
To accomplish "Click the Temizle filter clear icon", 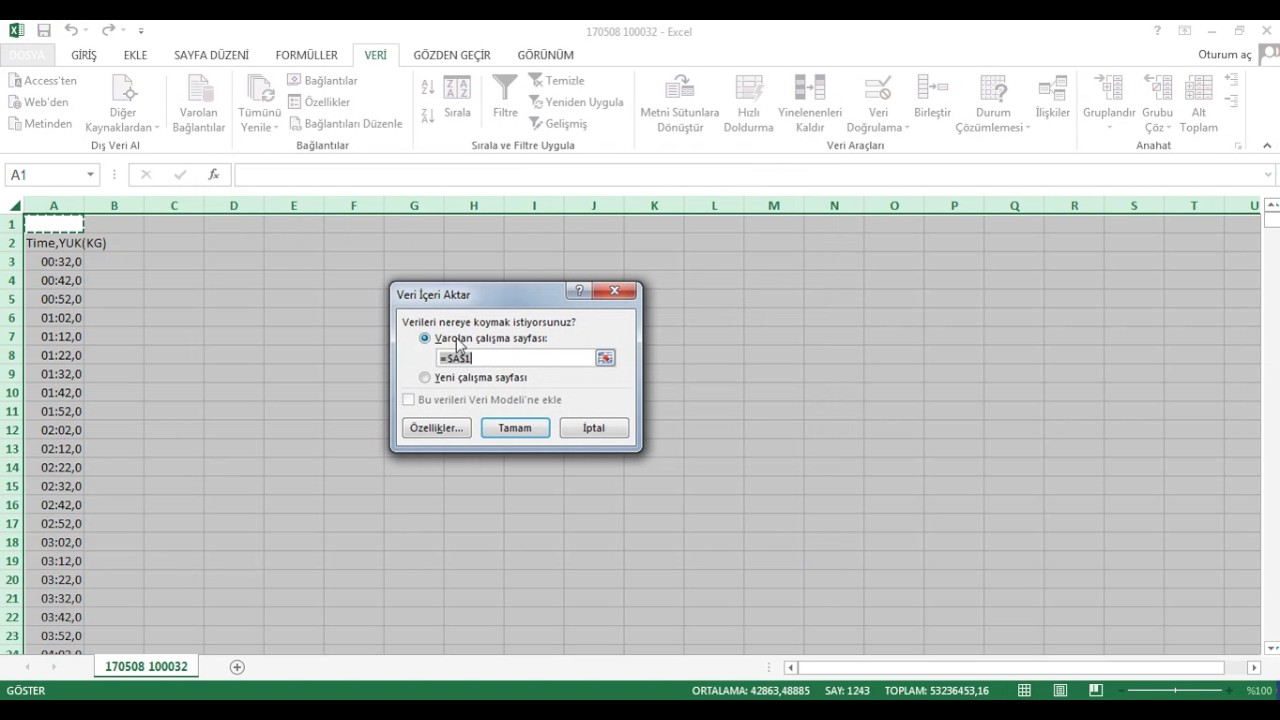I will 536,80.
